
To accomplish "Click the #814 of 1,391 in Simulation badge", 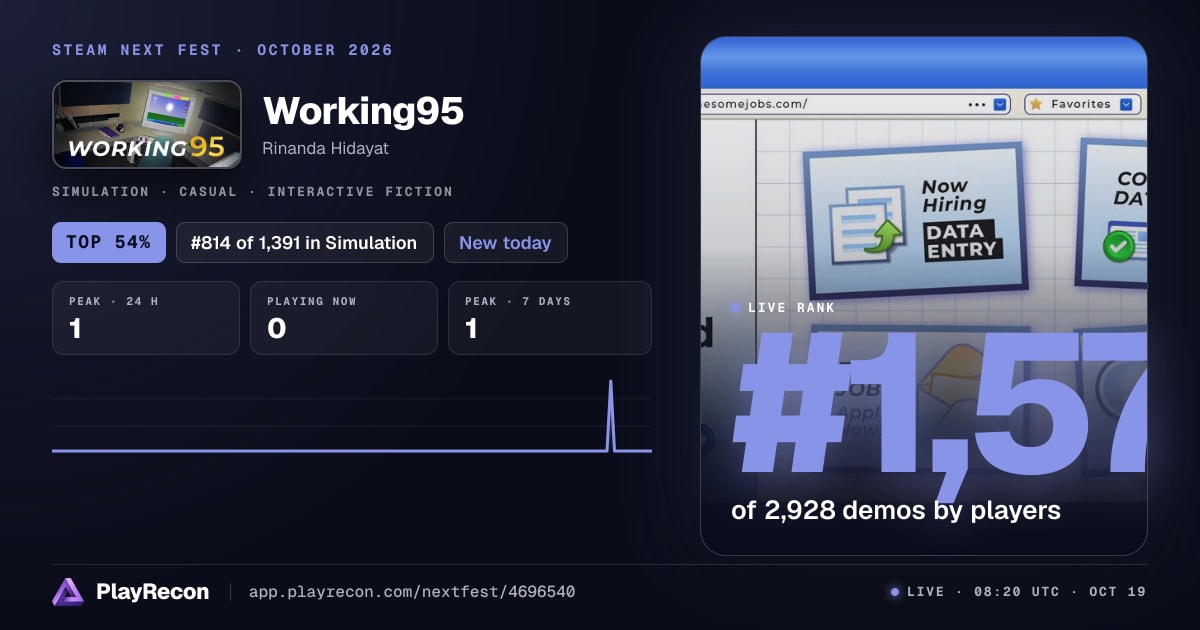I will click(304, 242).
